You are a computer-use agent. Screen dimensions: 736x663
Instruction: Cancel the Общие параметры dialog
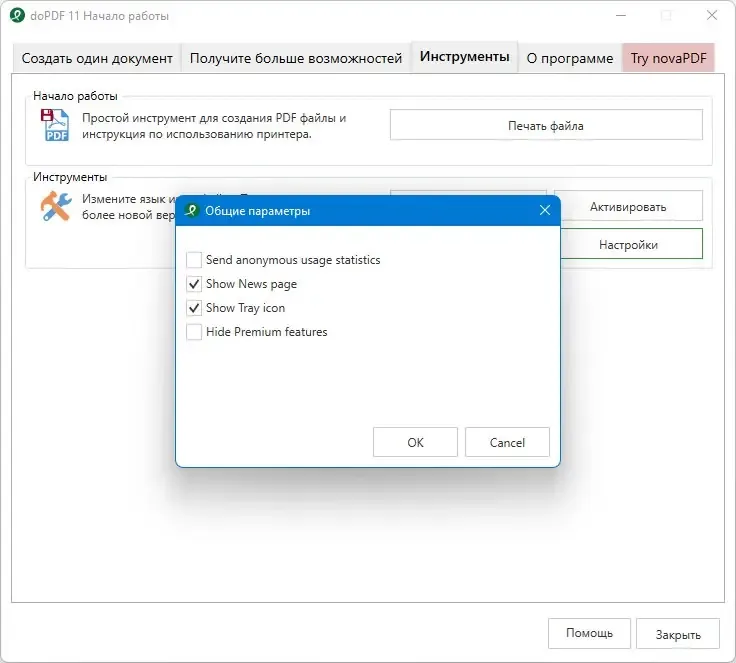507,442
